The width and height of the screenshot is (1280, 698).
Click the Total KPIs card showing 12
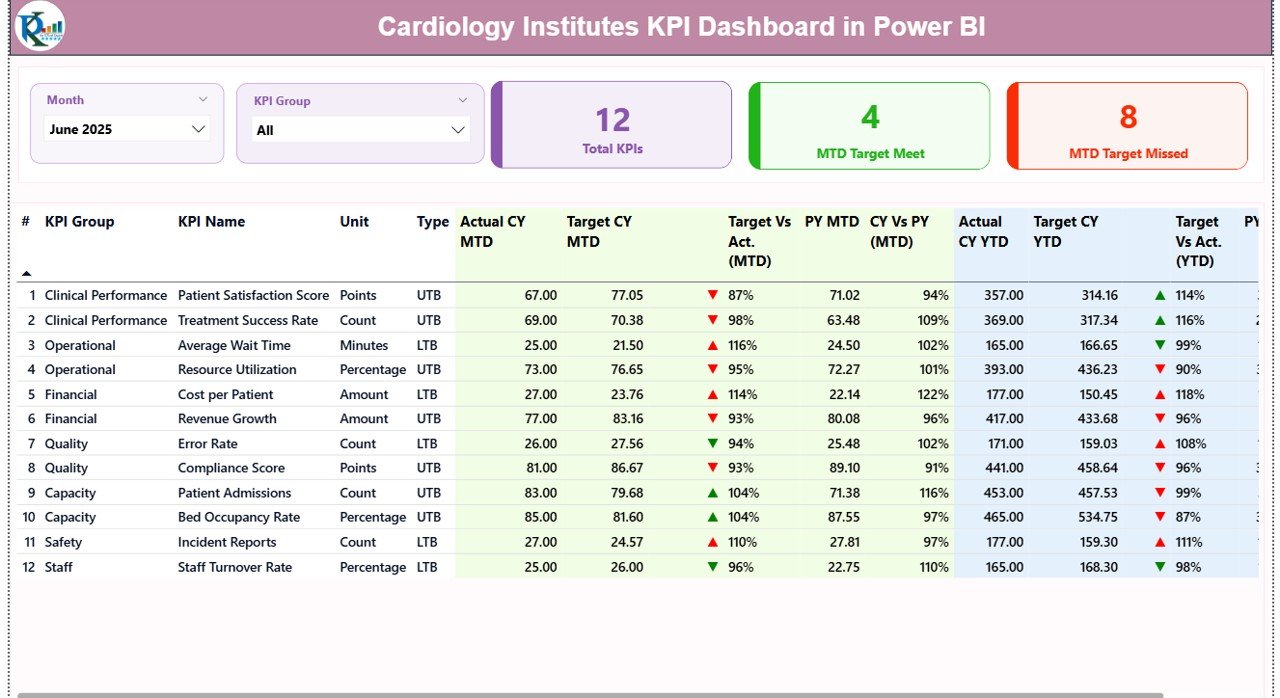click(612, 125)
